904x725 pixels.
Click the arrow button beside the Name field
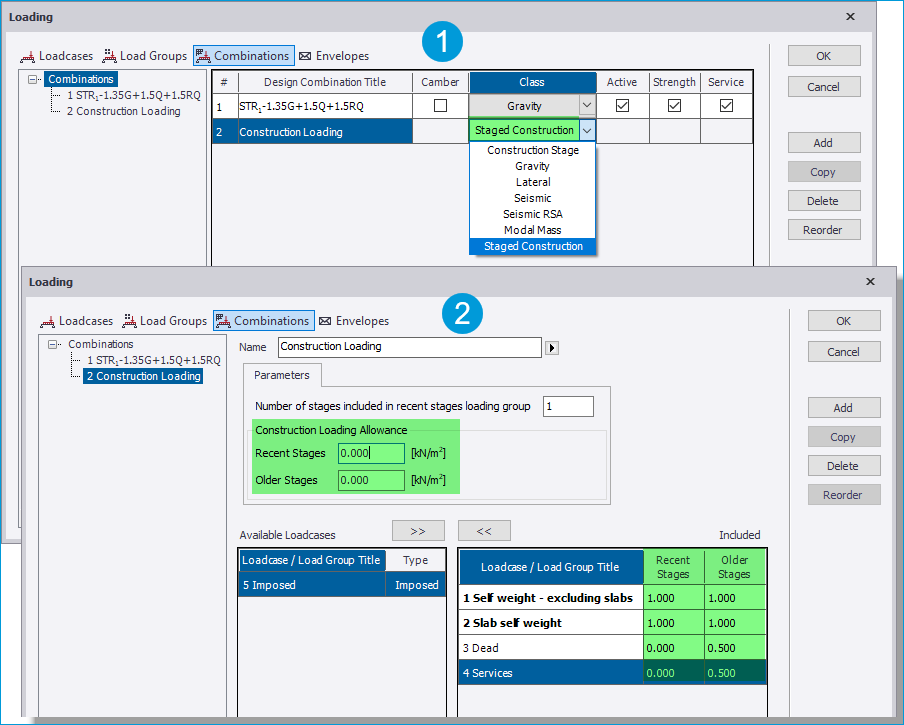coord(550,347)
